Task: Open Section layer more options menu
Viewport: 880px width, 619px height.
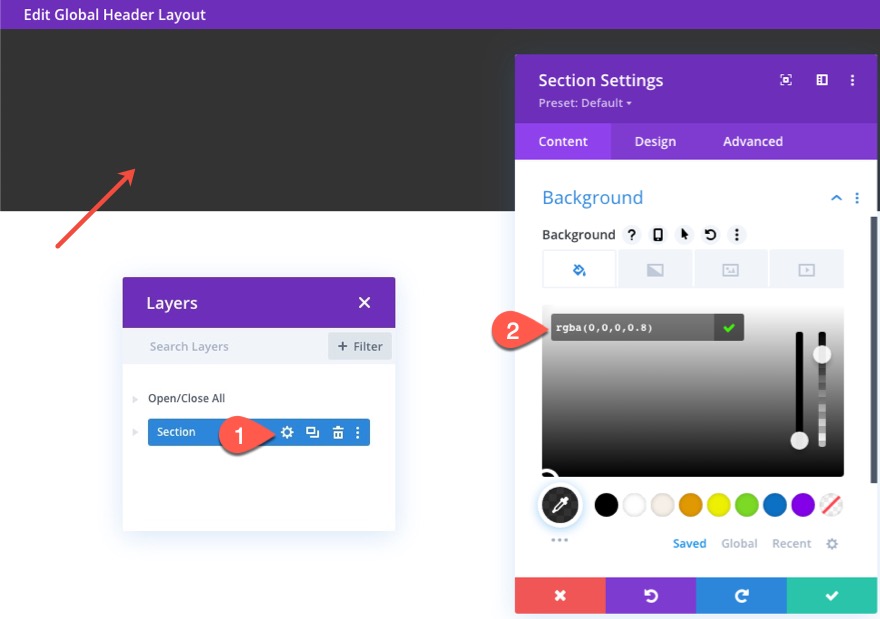Action: point(358,432)
